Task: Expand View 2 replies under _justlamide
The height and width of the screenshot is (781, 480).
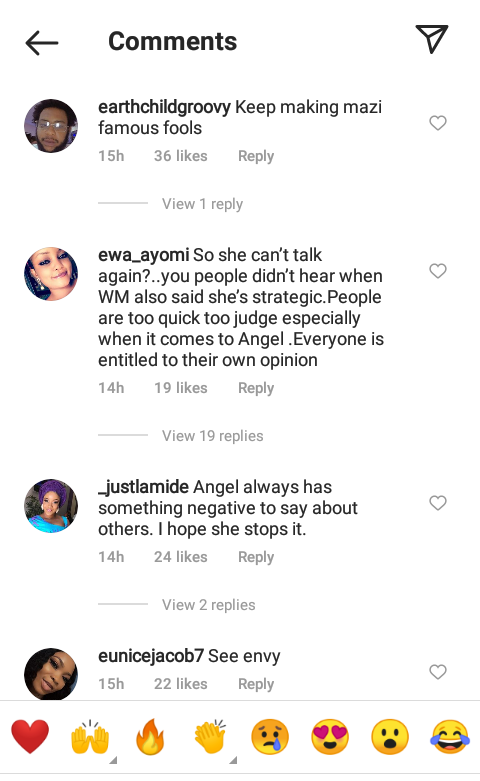Action: click(209, 605)
